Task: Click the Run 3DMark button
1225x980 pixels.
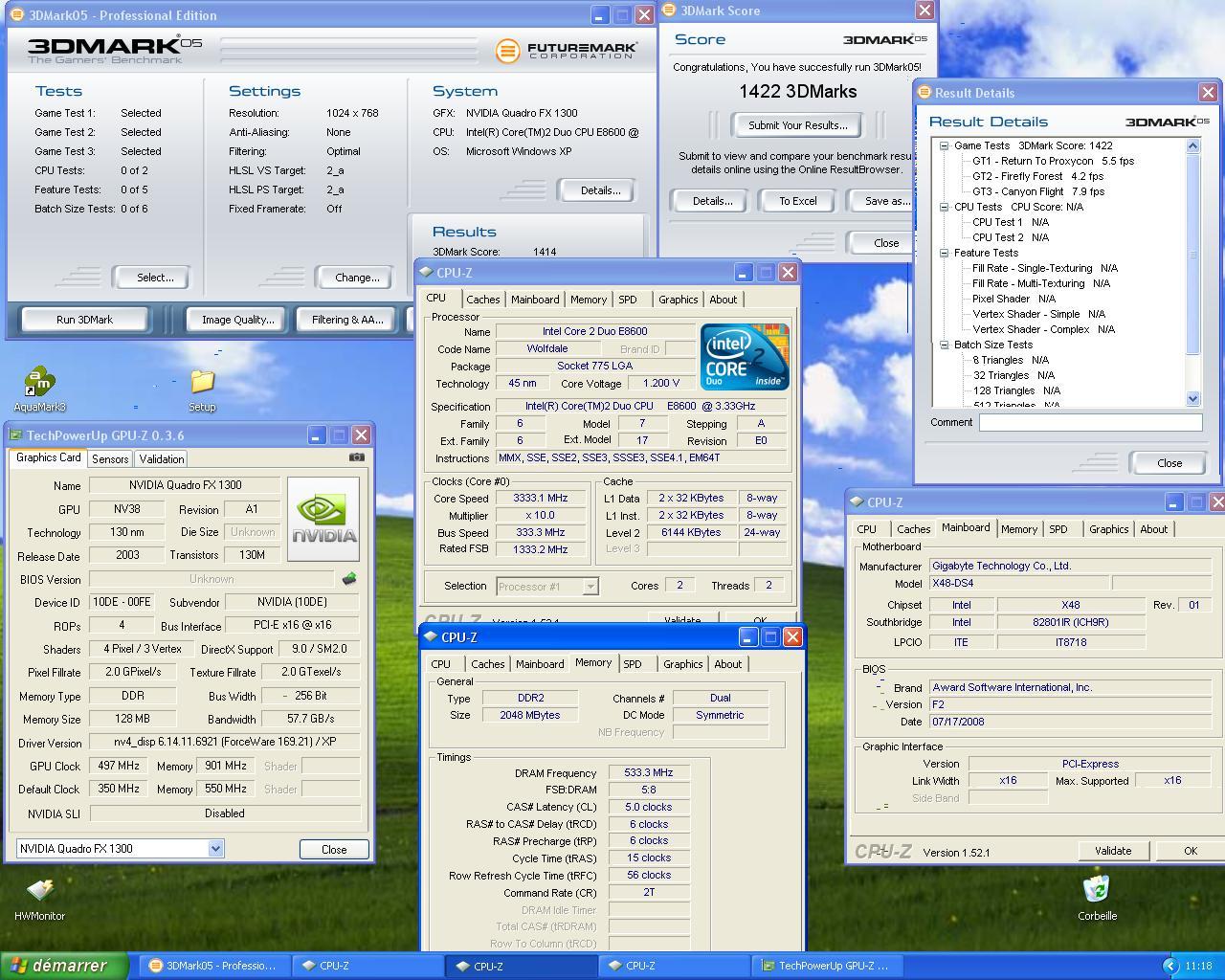Action: [84, 320]
